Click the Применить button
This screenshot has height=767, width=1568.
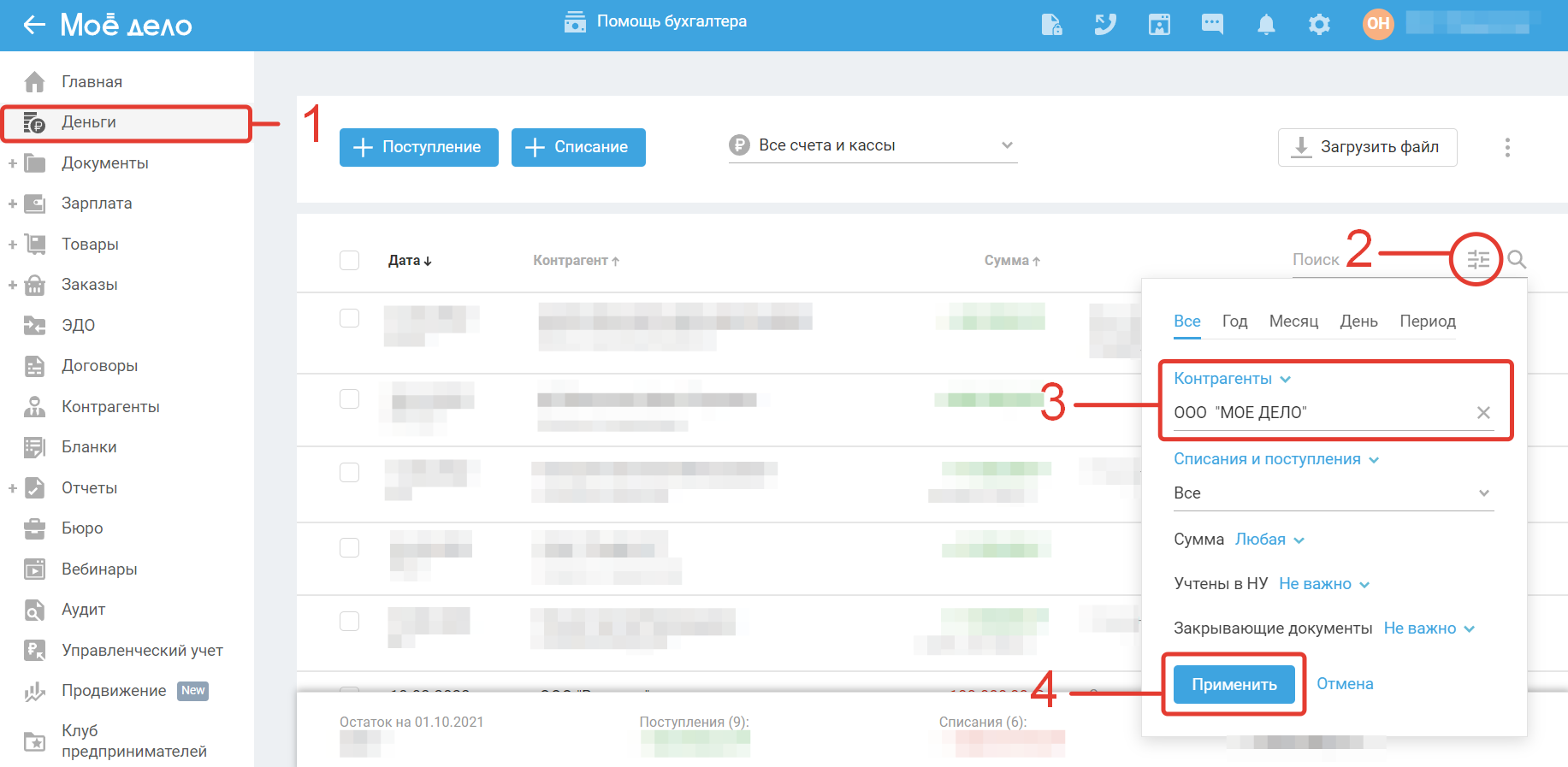coord(1234,685)
